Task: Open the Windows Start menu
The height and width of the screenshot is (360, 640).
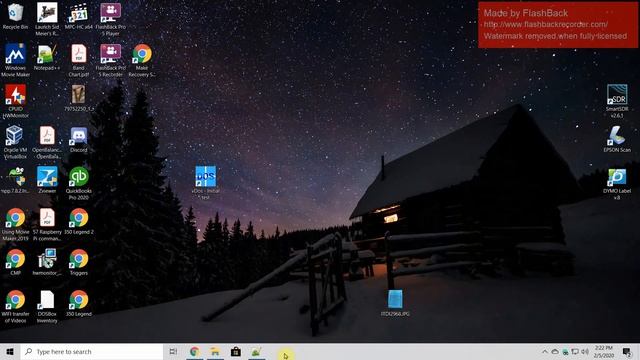Action: pos(10,351)
